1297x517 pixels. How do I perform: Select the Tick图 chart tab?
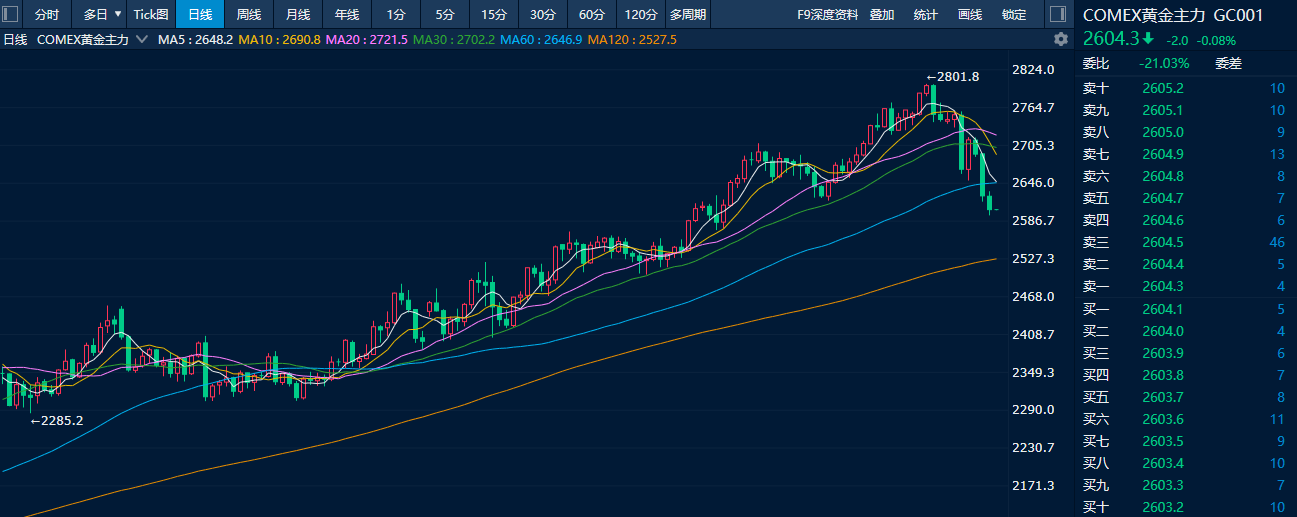point(151,14)
